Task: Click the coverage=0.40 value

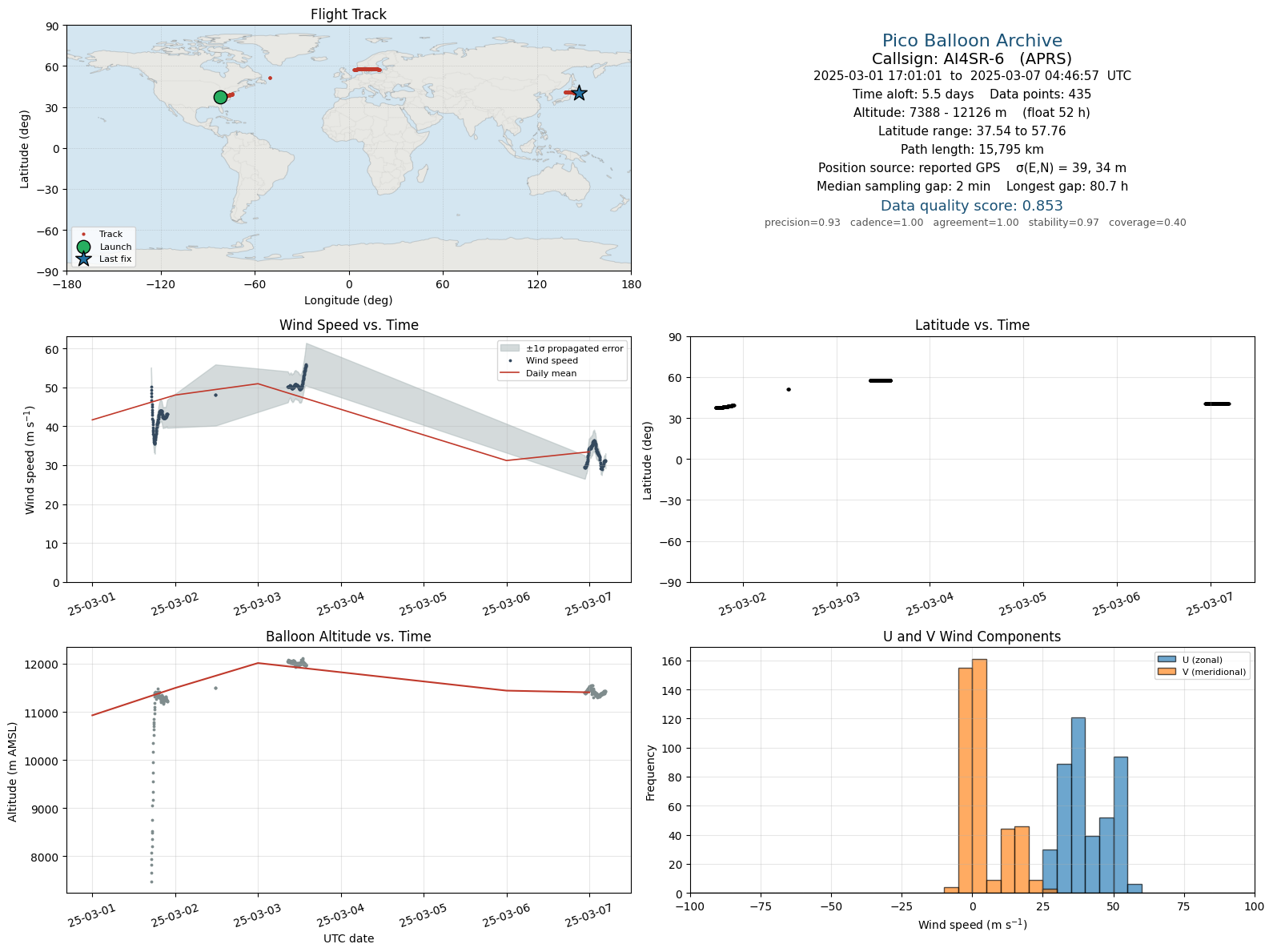Action: coord(1147,223)
